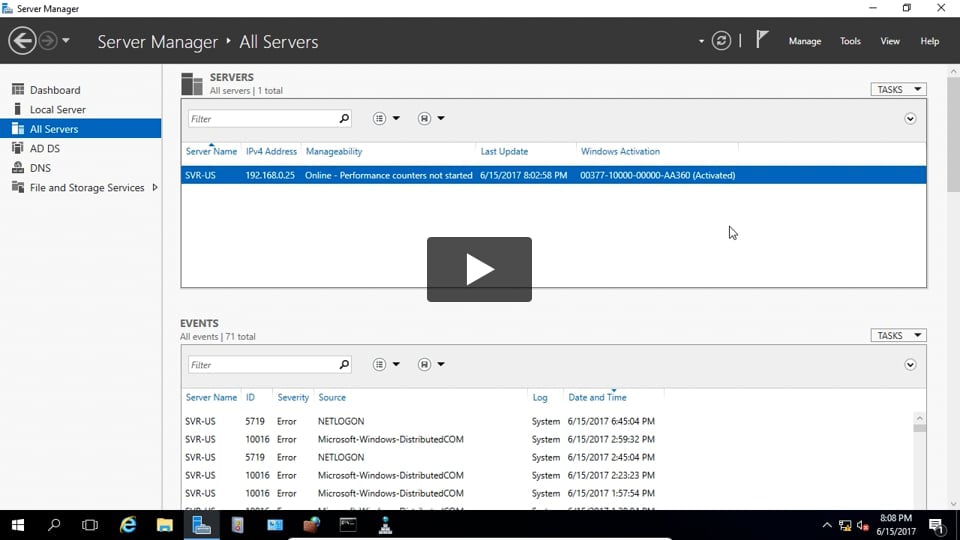Type in the Events filter field
Image resolution: width=960 pixels, height=540 pixels.
[x=262, y=365]
